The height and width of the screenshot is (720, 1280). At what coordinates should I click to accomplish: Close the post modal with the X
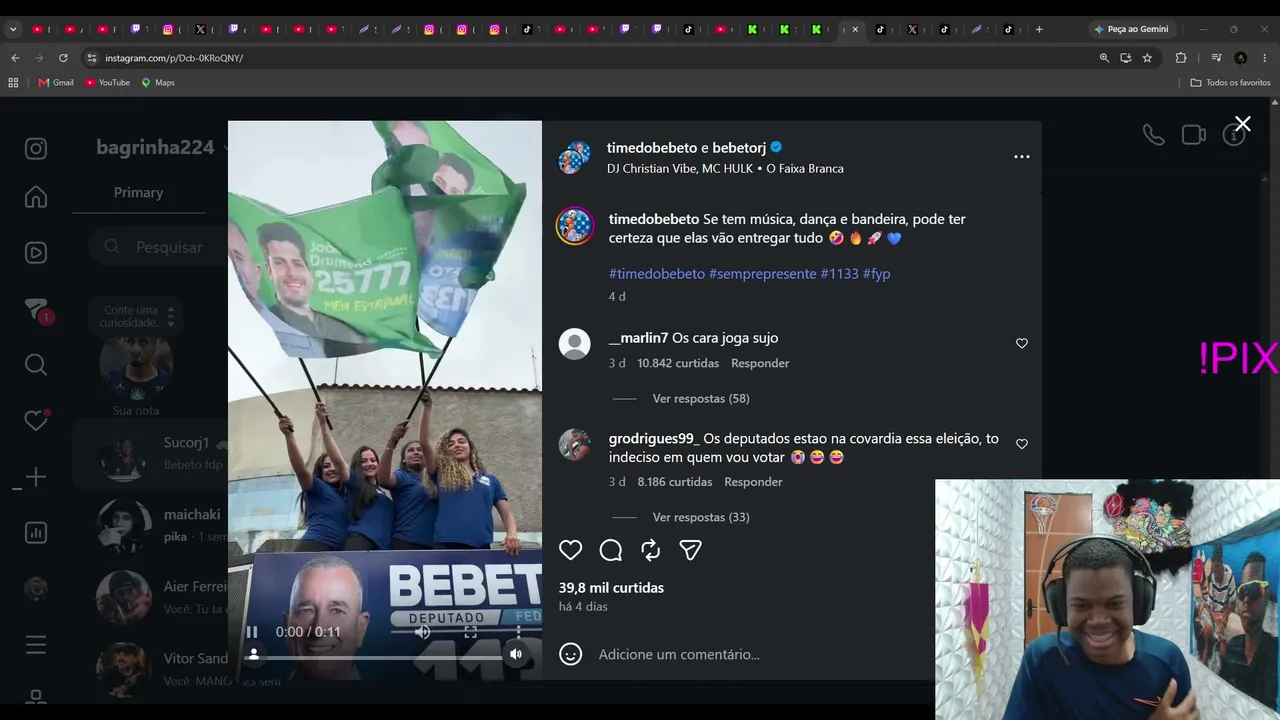pyautogui.click(x=1242, y=124)
